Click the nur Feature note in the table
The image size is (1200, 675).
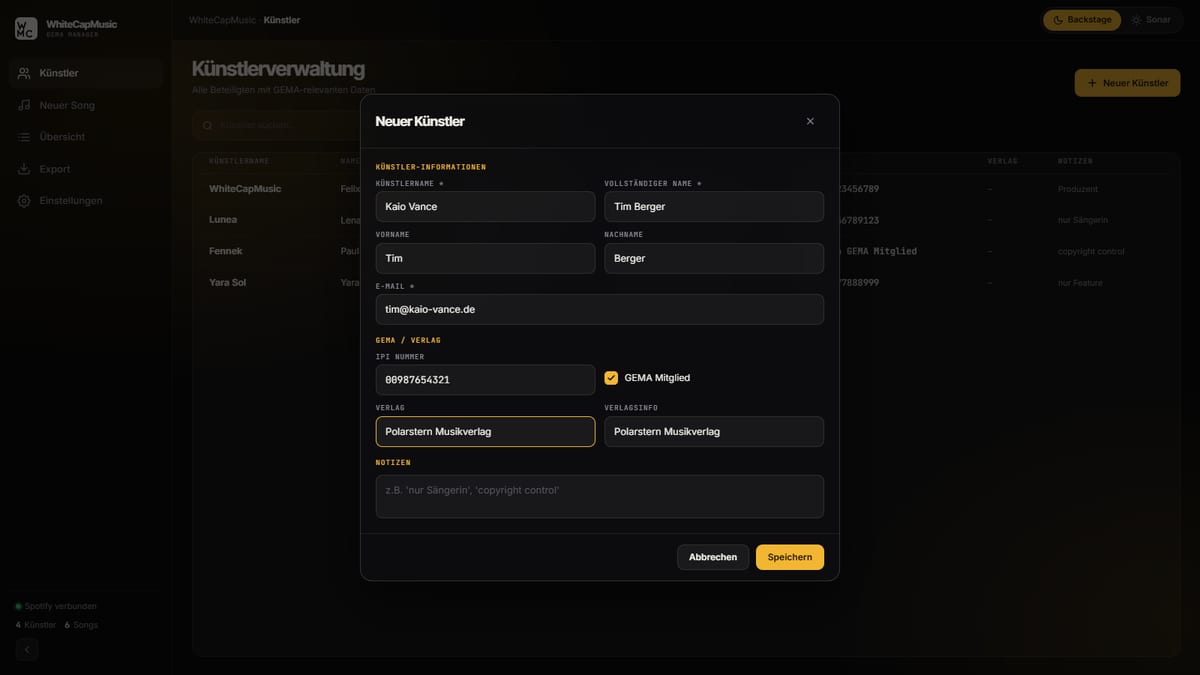[x=1080, y=283]
